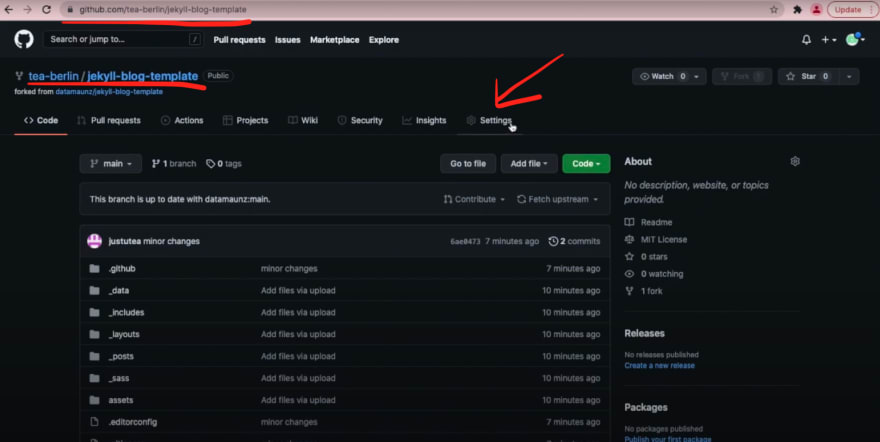Bookmark page with the star icon
The height and width of the screenshot is (442, 880).
point(774,10)
